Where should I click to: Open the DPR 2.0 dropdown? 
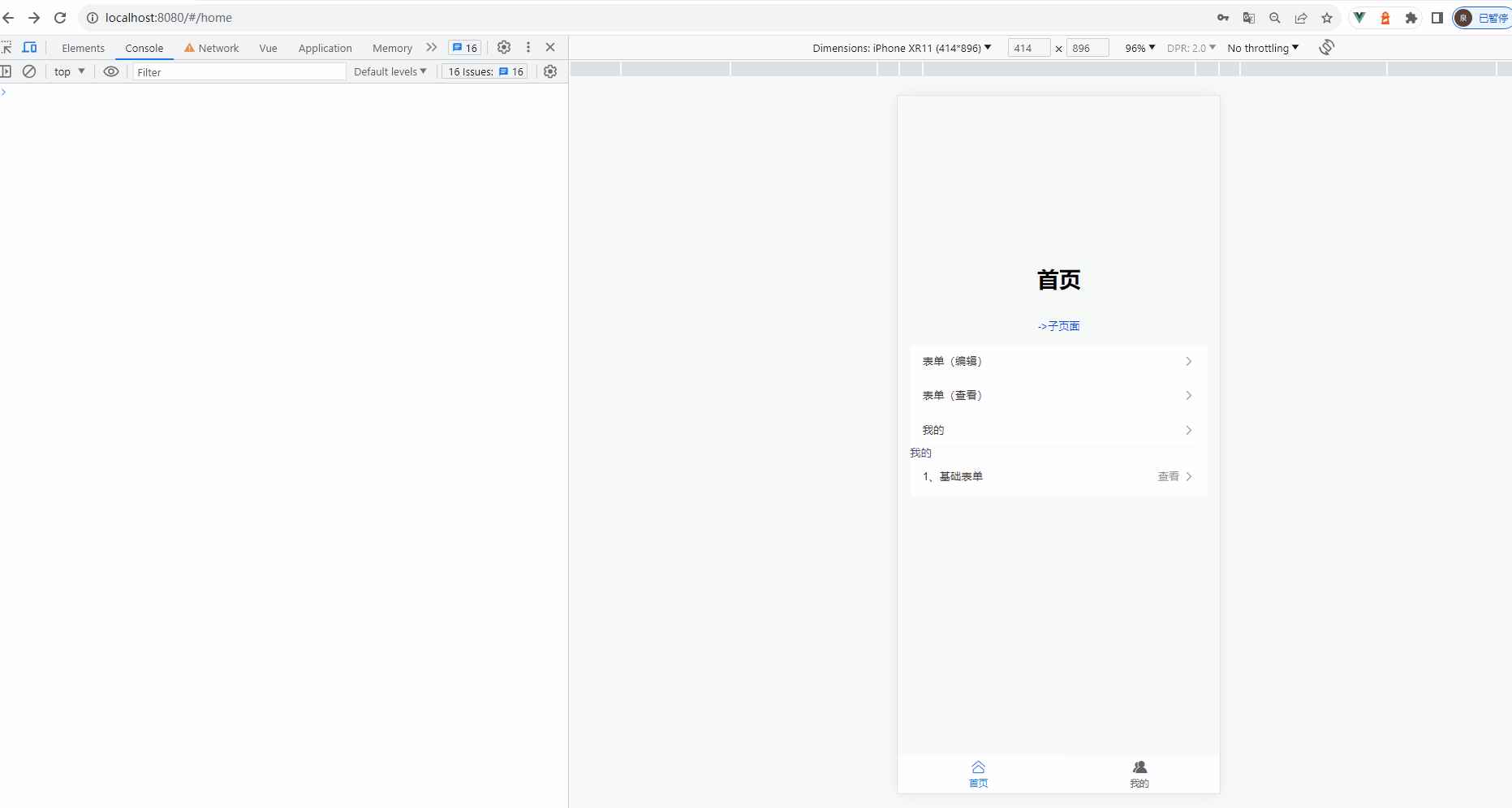click(x=1191, y=48)
